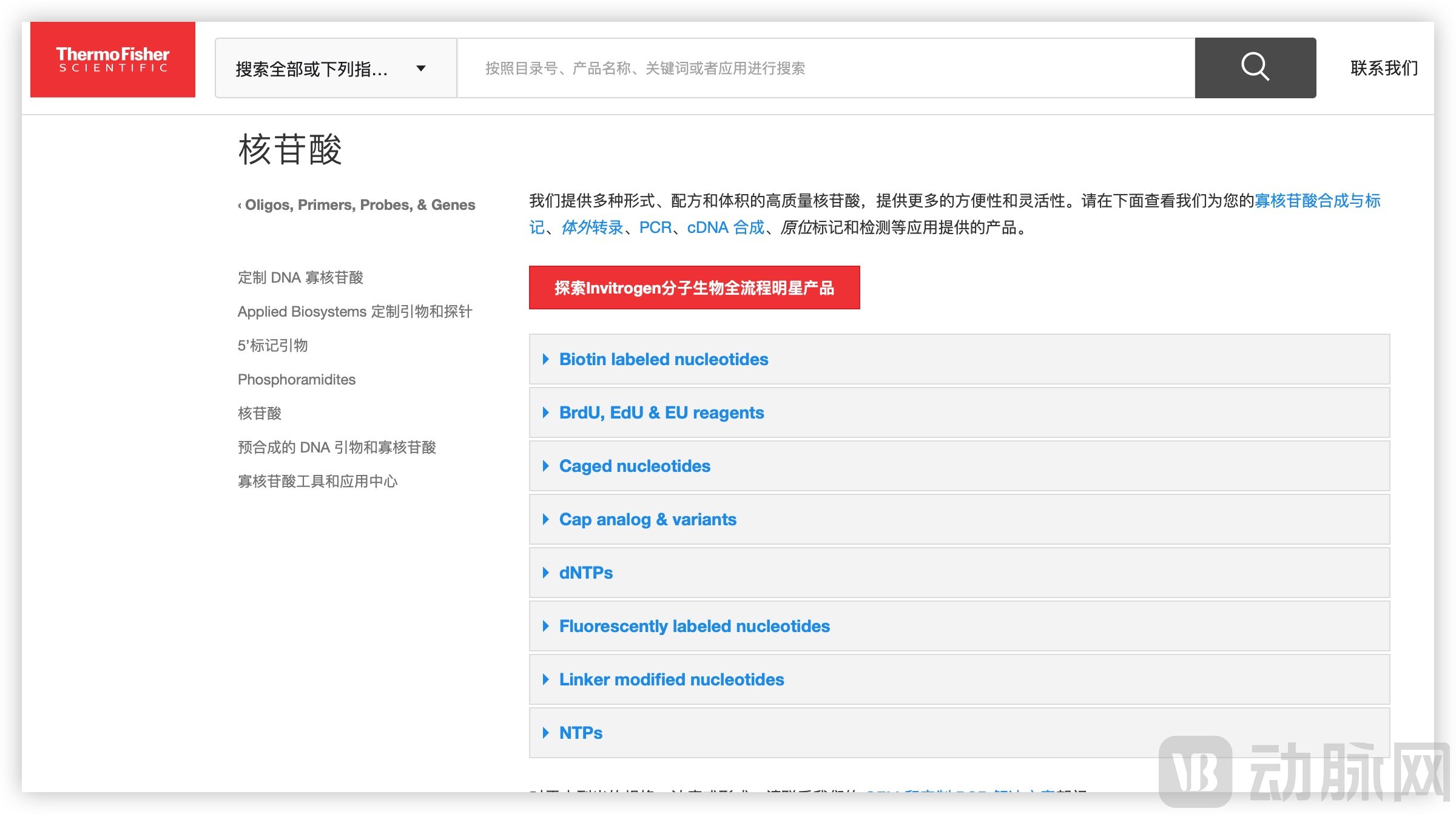Click the red Invitrogen explore button
Viewport: 1456px width, 814px height.
(694, 288)
